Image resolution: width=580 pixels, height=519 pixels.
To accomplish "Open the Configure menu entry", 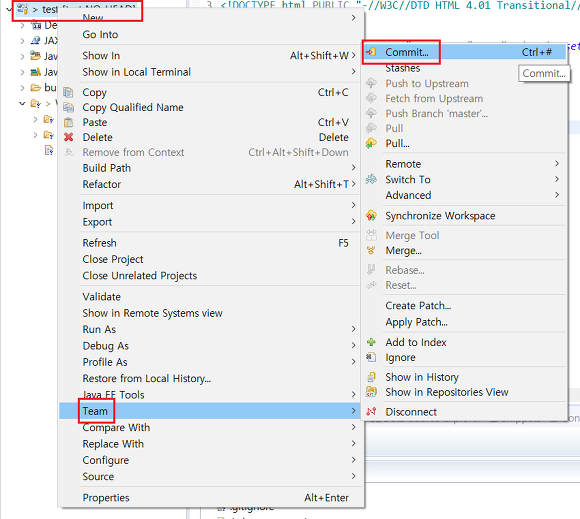I will point(211,460).
